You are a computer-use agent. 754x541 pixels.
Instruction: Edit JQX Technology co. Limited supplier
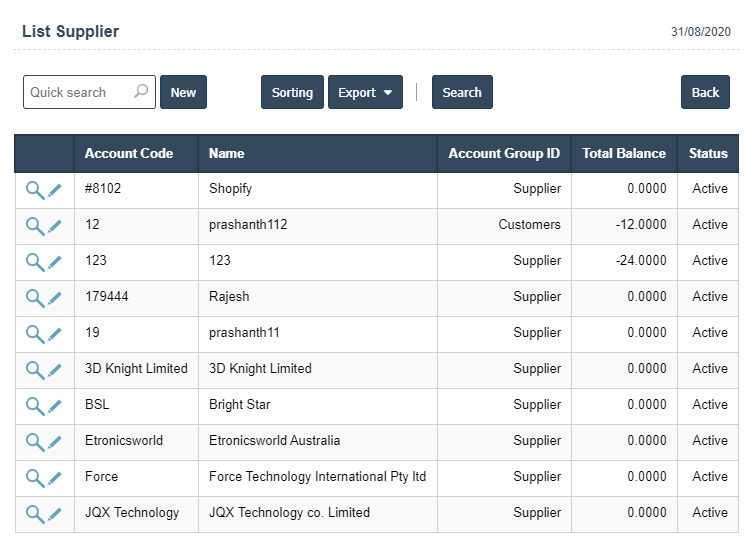click(x=55, y=513)
